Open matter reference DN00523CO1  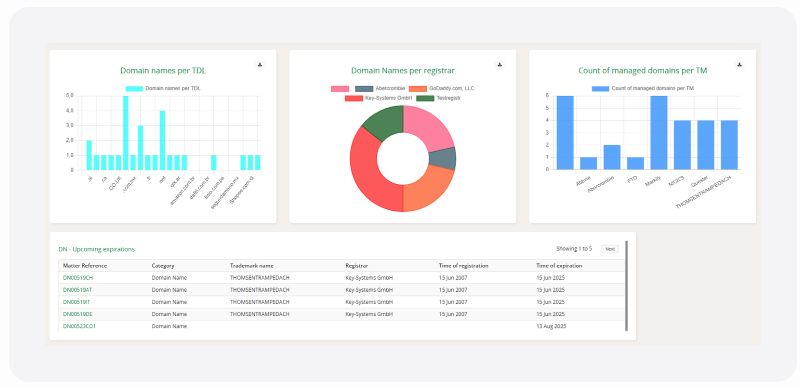pos(79,326)
